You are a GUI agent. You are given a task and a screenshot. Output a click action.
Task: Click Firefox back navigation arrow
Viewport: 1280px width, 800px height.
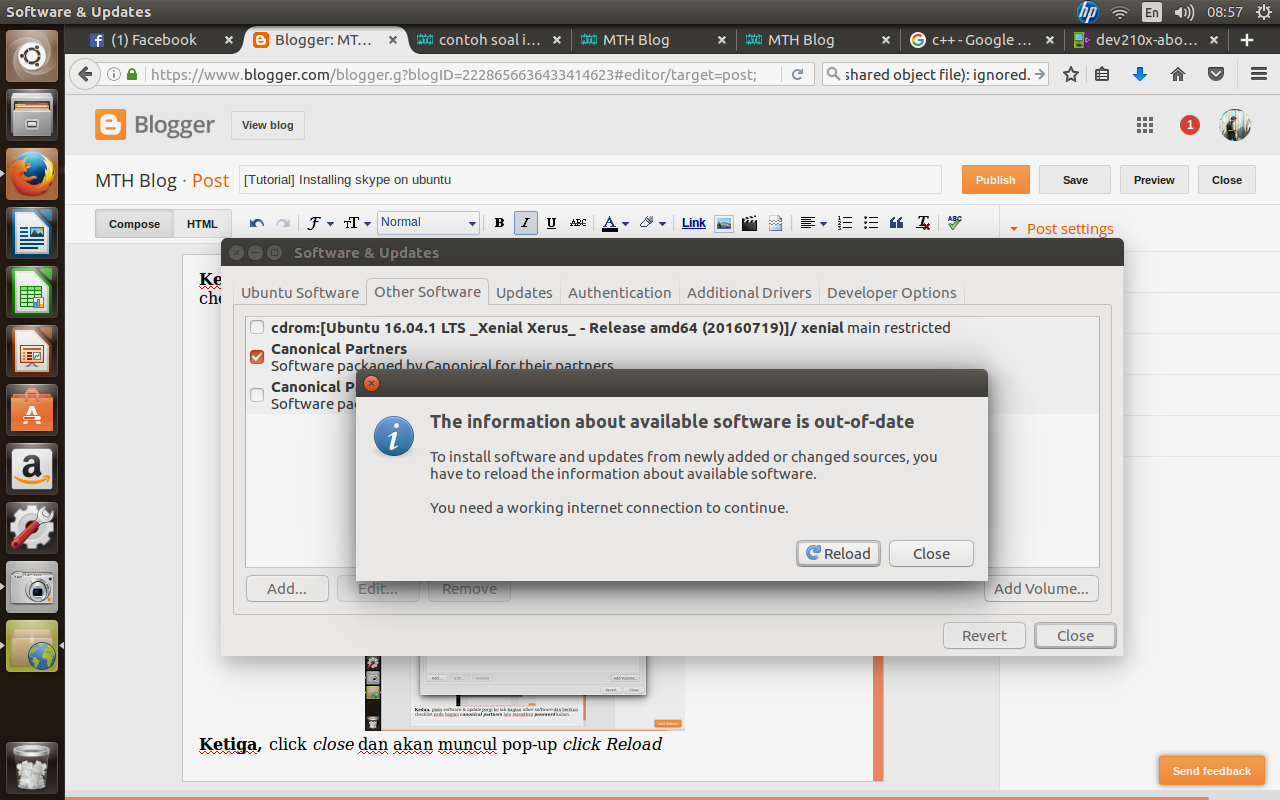[85, 74]
